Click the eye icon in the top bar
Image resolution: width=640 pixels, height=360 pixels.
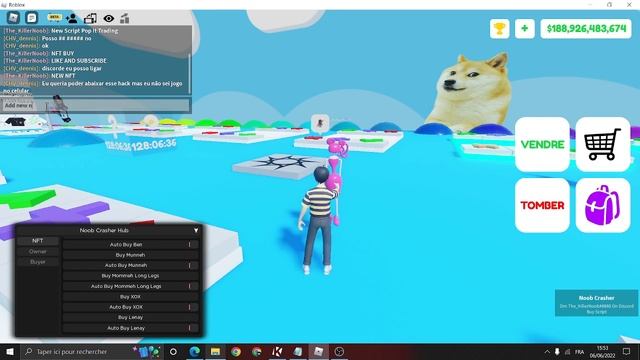[109, 18]
